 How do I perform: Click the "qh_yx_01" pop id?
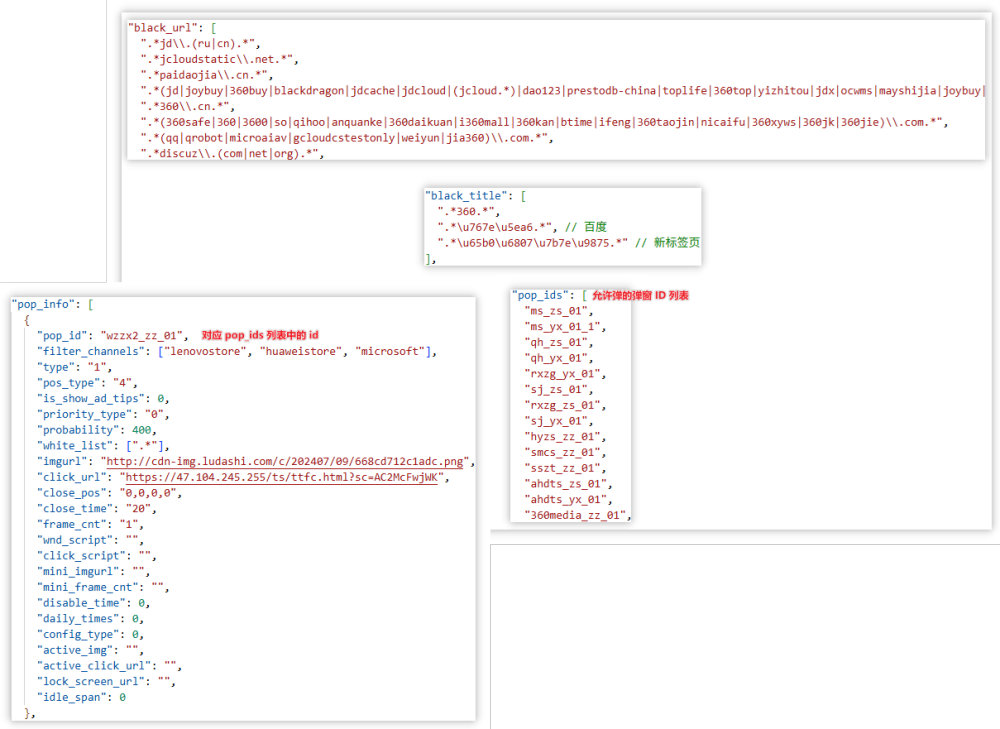tap(556, 358)
